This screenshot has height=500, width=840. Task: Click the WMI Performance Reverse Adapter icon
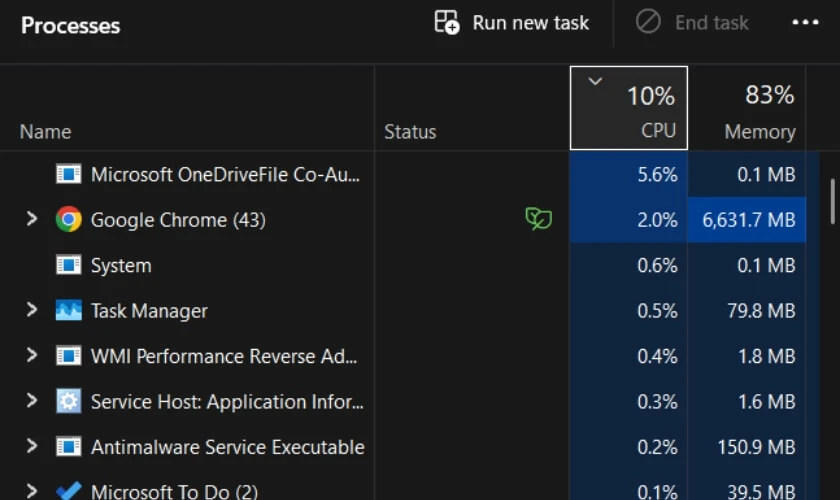tap(69, 356)
